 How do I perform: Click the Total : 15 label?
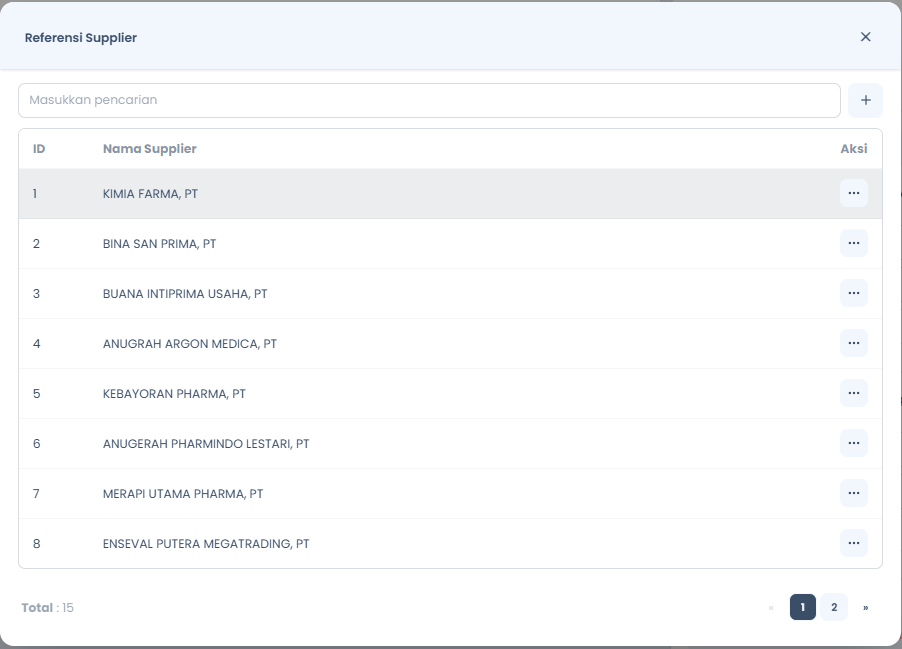48,608
